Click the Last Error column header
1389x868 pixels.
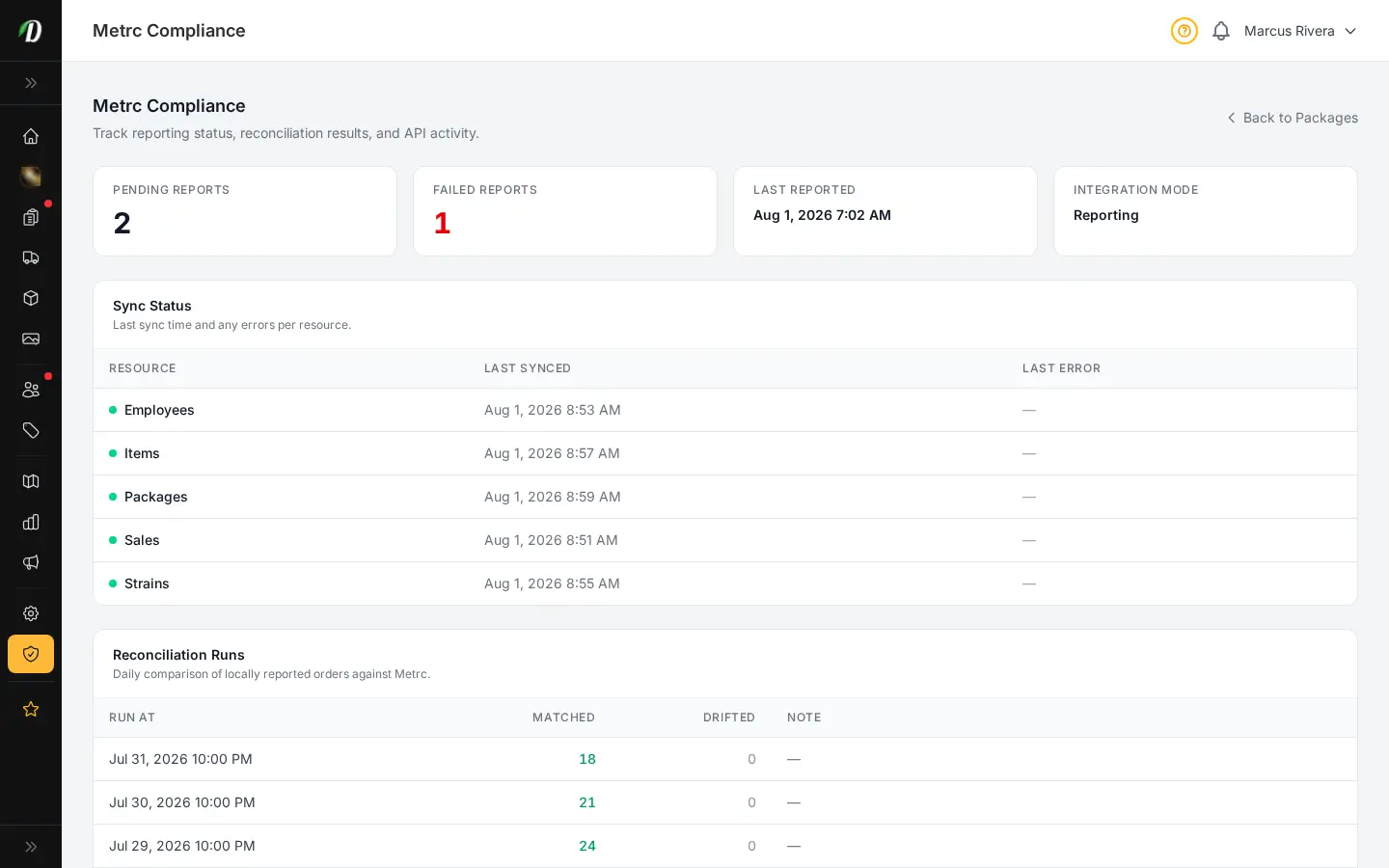[1061, 368]
